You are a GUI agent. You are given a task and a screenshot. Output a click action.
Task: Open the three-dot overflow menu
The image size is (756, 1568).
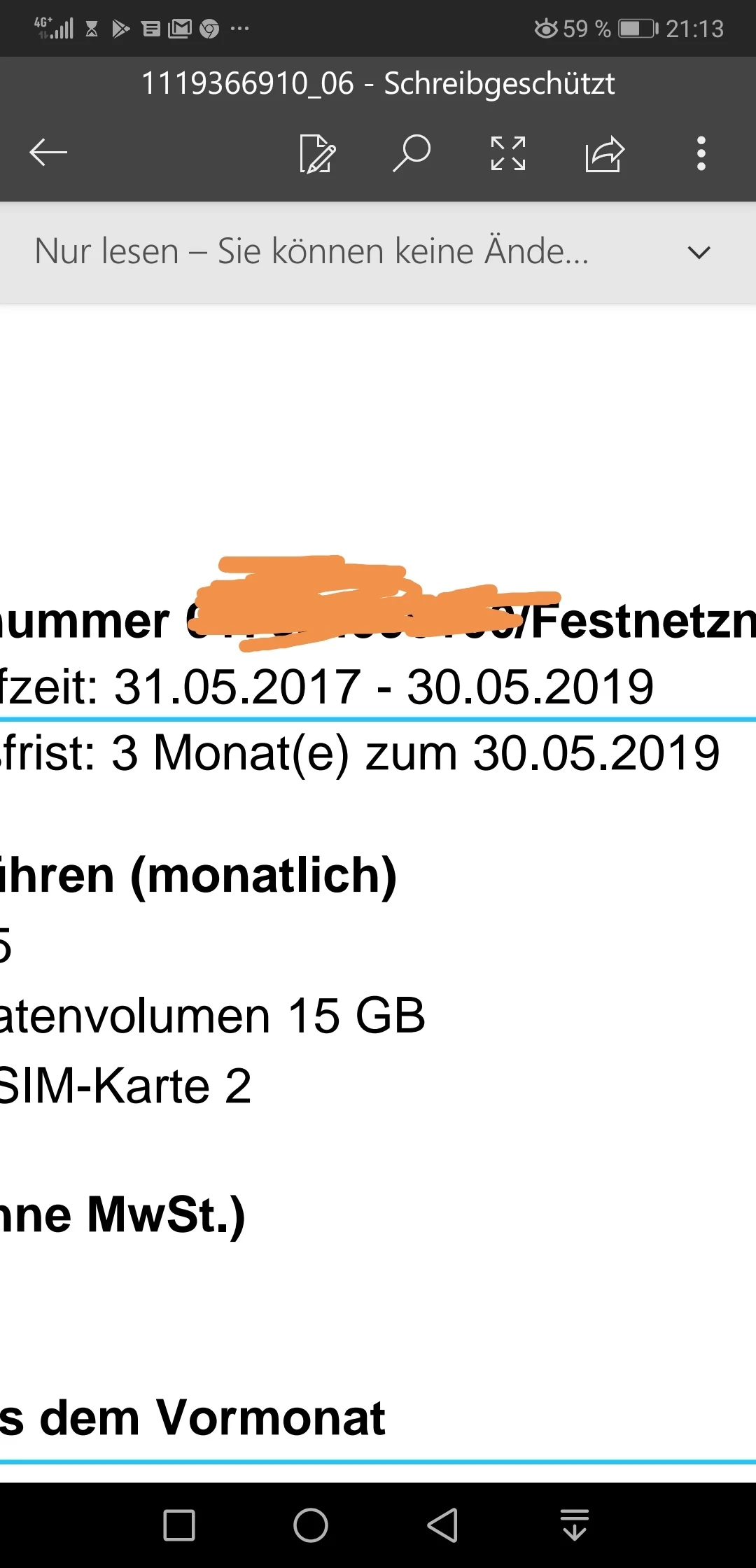tap(701, 153)
